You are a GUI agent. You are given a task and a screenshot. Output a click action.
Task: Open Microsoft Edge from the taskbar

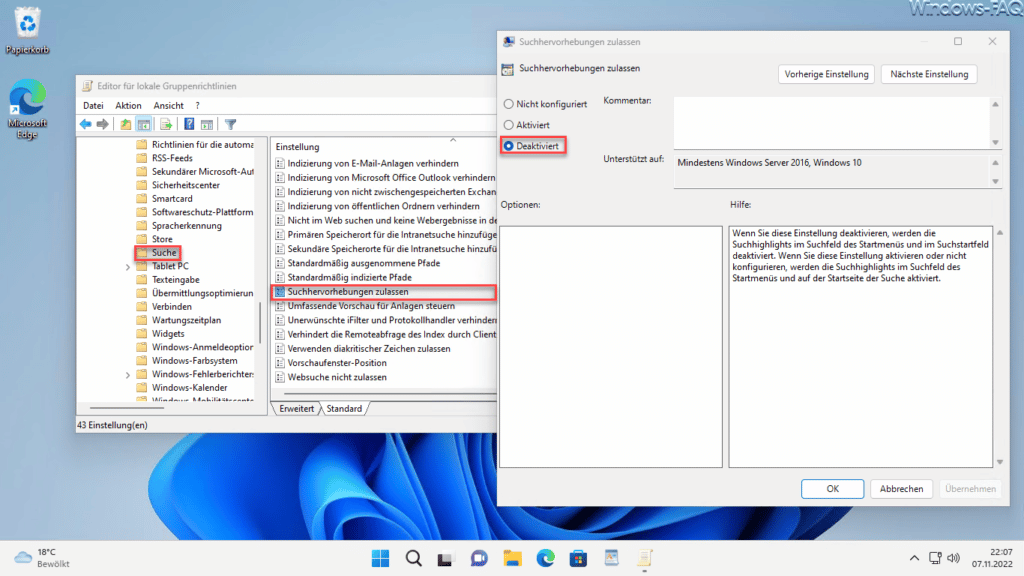tap(545, 558)
